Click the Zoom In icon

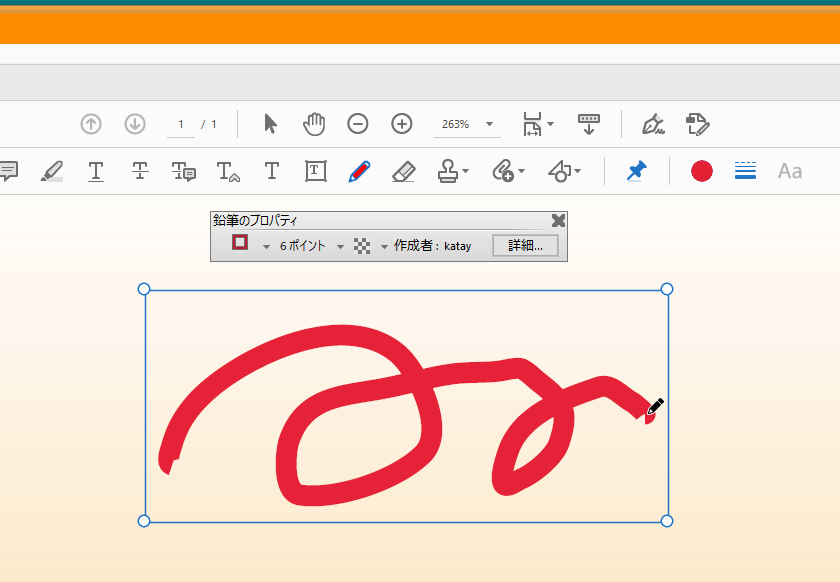click(x=401, y=124)
